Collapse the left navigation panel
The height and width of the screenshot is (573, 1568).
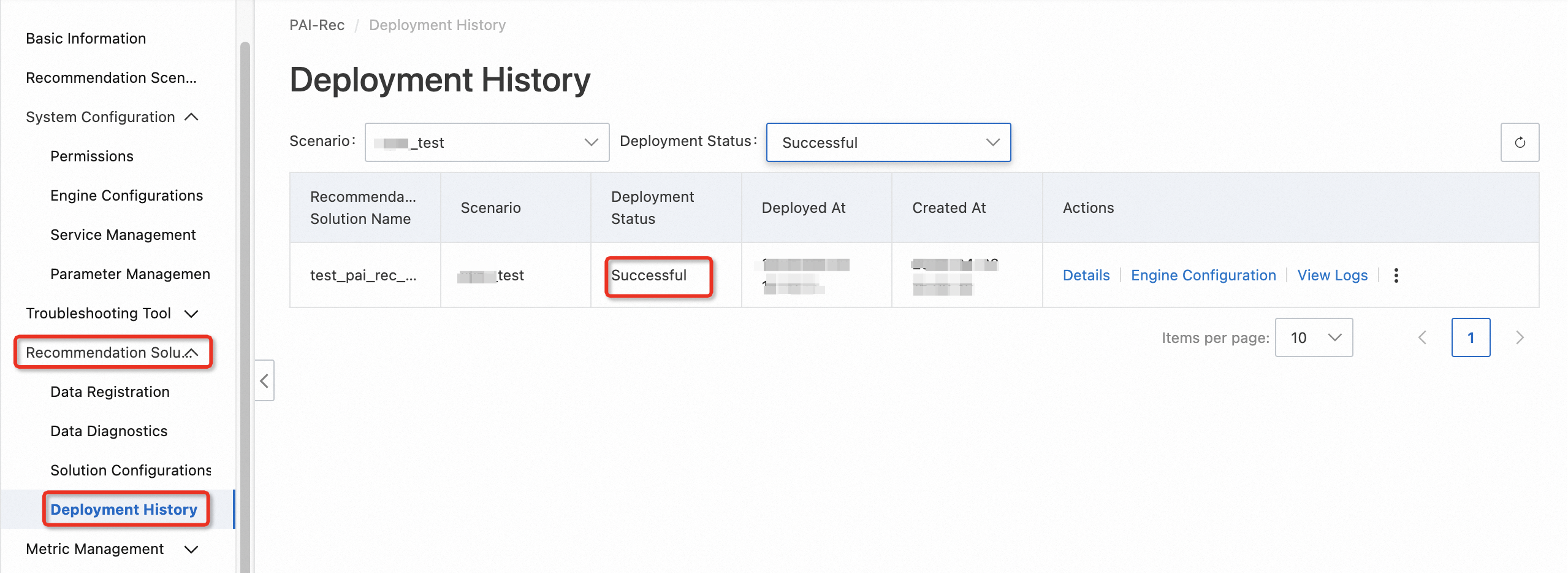(x=264, y=380)
